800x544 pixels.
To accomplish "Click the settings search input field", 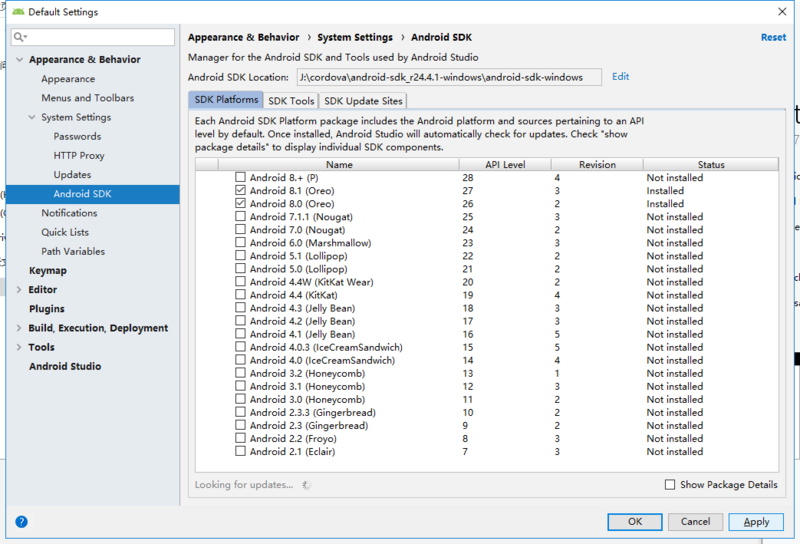I will click(x=93, y=37).
